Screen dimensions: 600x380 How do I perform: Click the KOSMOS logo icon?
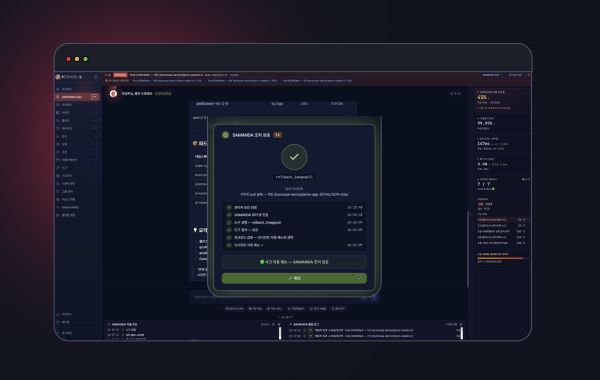coord(58,77)
